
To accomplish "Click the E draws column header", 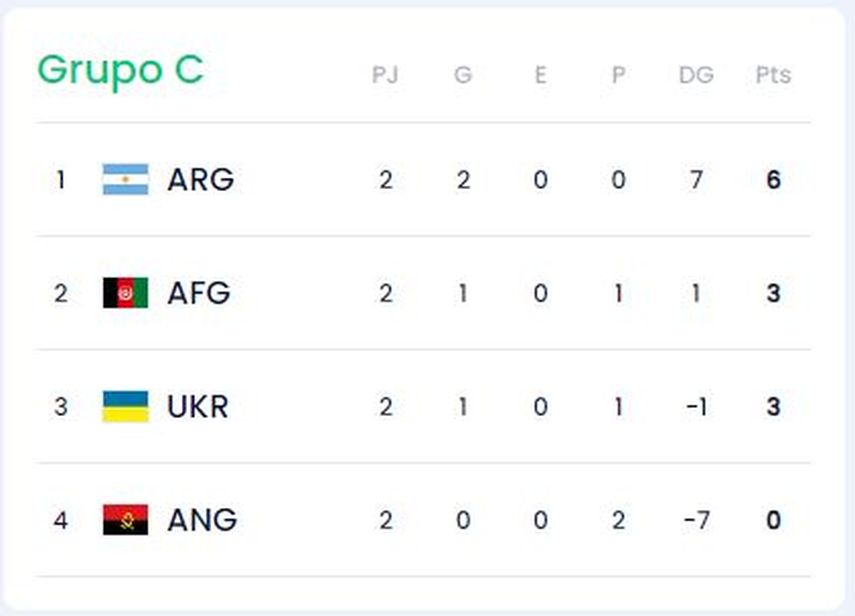I will 540,75.
